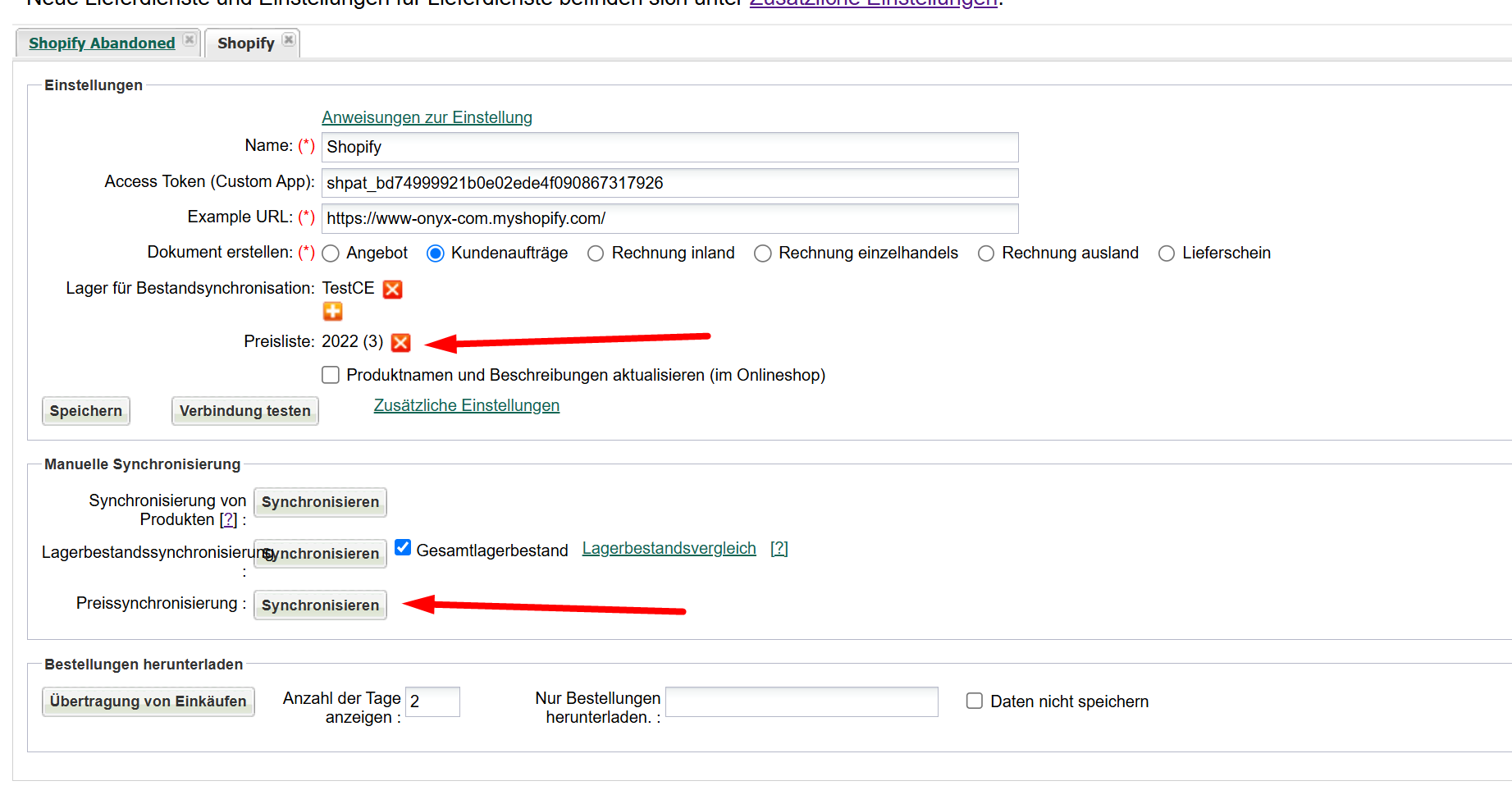Open Zusätzliche Einstellungen link below the Preisliste row
Screen dimensions: 1512x804
[467, 405]
